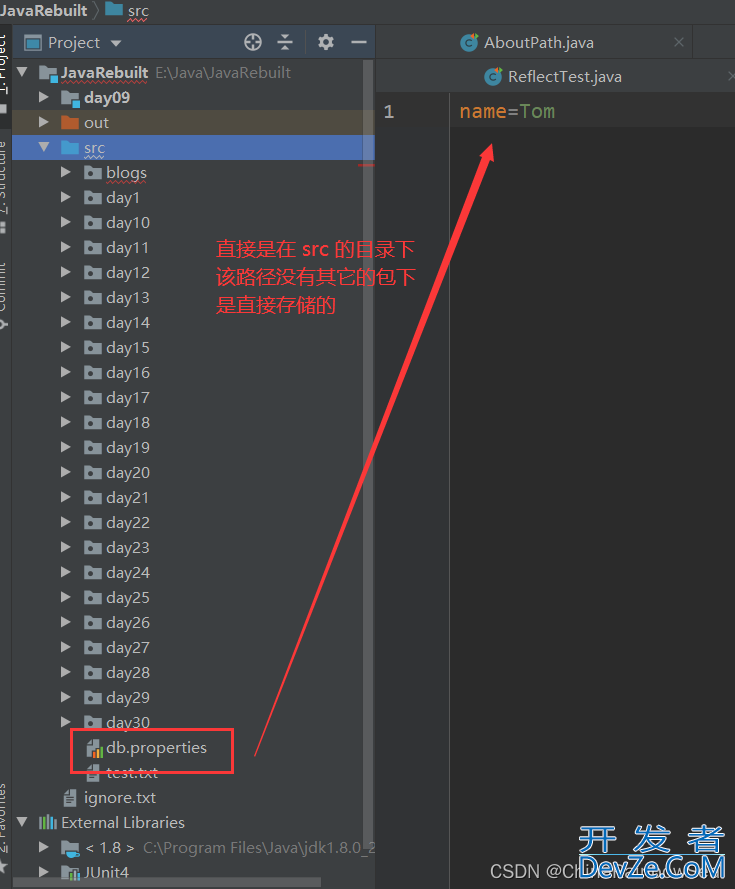This screenshot has width=735, height=889.
Task: Select the day27 package
Action: [128, 647]
